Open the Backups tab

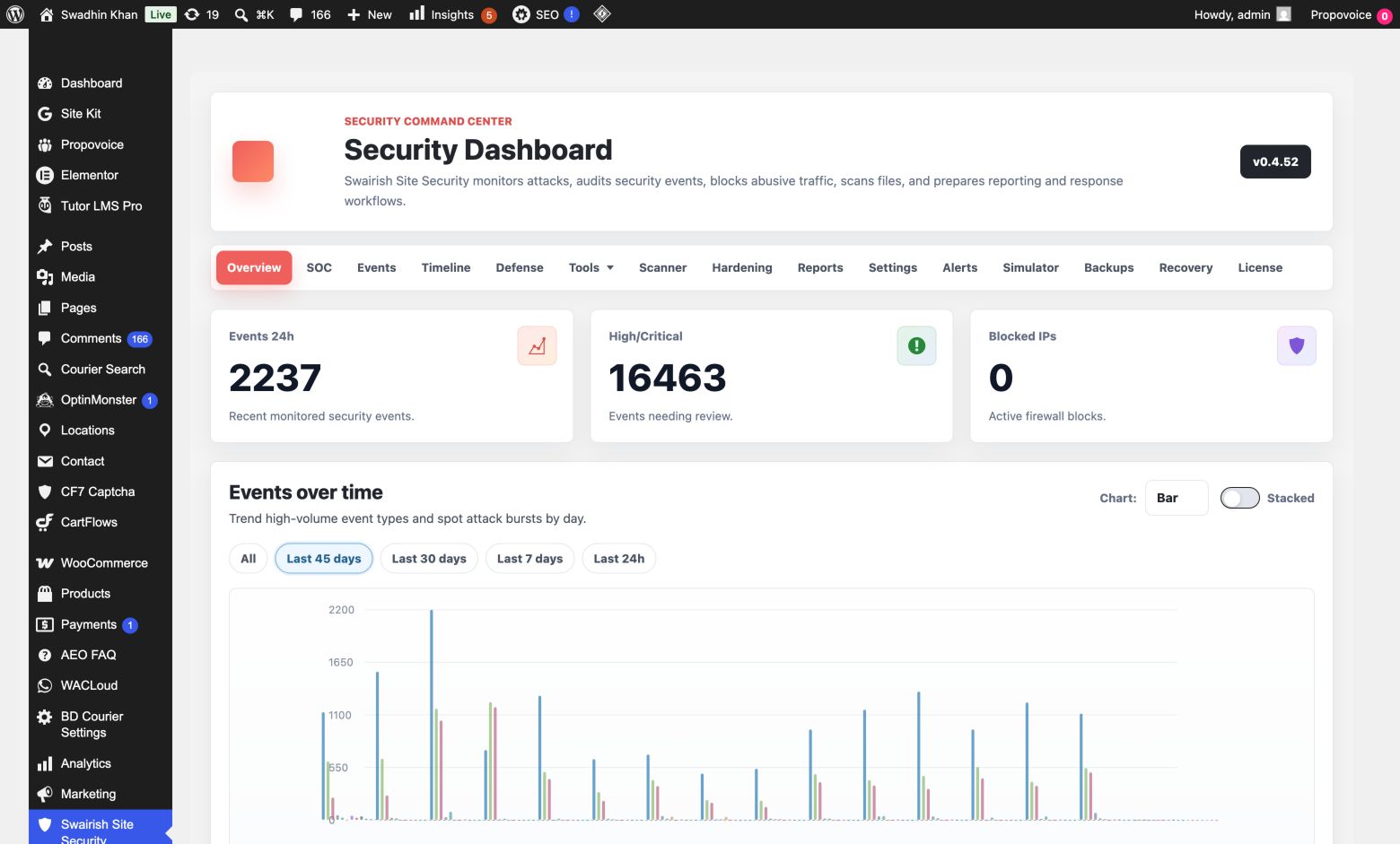coord(1109,267)
